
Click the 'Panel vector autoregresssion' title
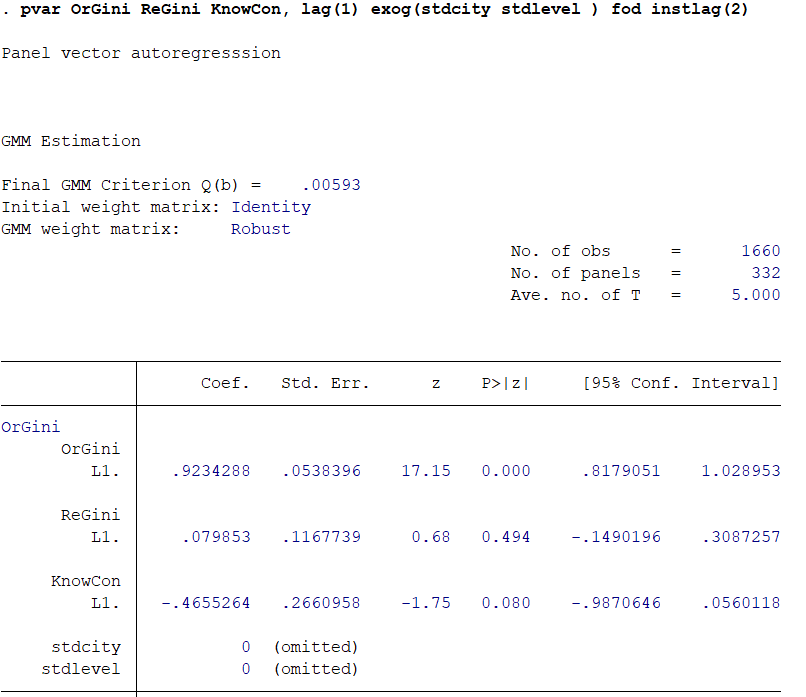141,53
